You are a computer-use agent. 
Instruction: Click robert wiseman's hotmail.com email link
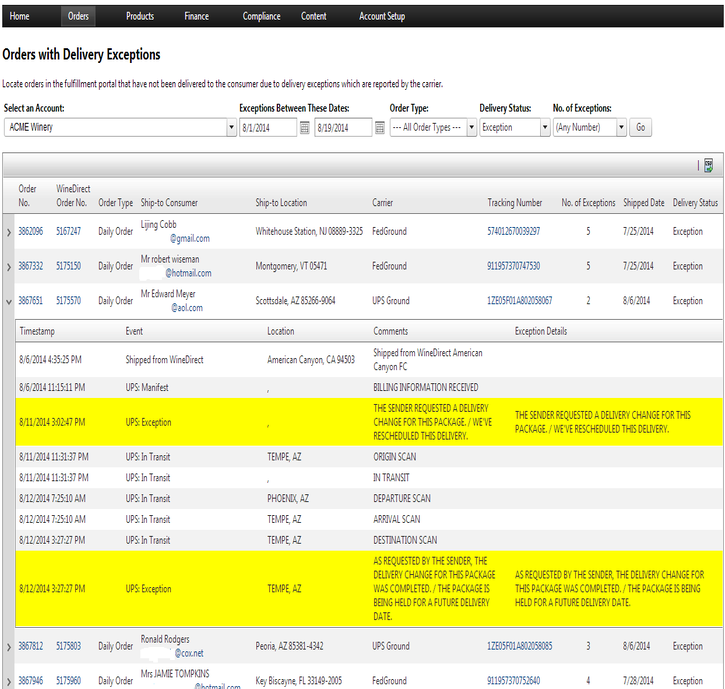[x=188, y=273]
